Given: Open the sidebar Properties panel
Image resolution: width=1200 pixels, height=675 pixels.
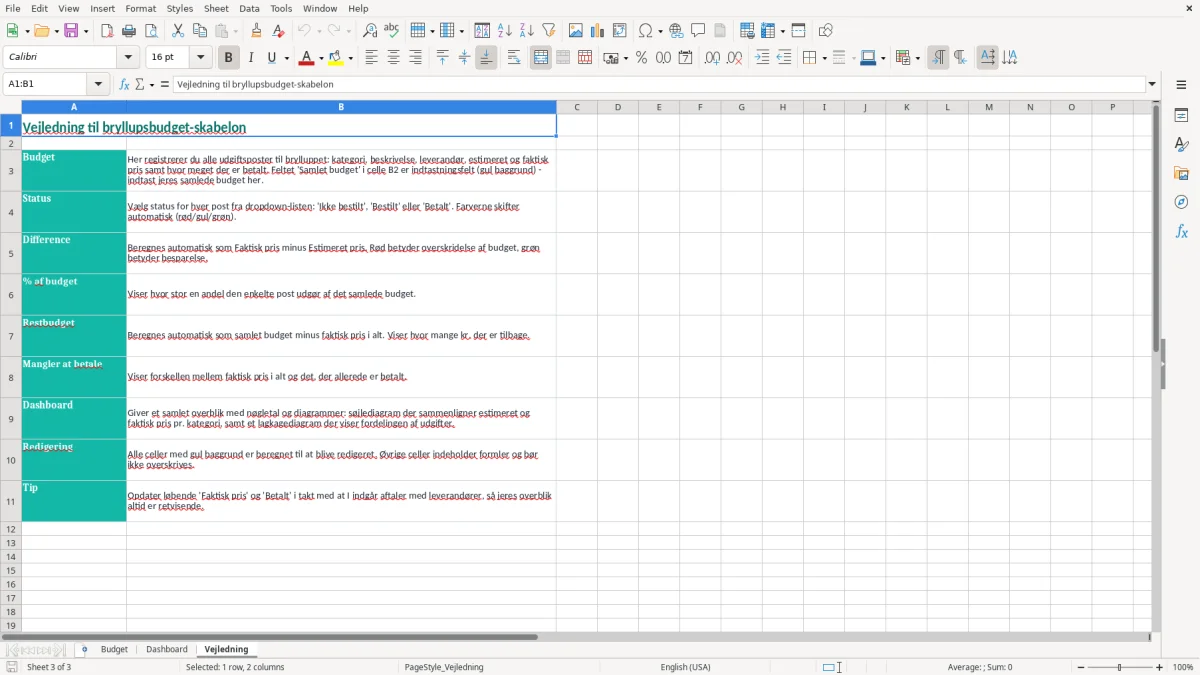Looking at the screenshot, I should point(1181,116).
